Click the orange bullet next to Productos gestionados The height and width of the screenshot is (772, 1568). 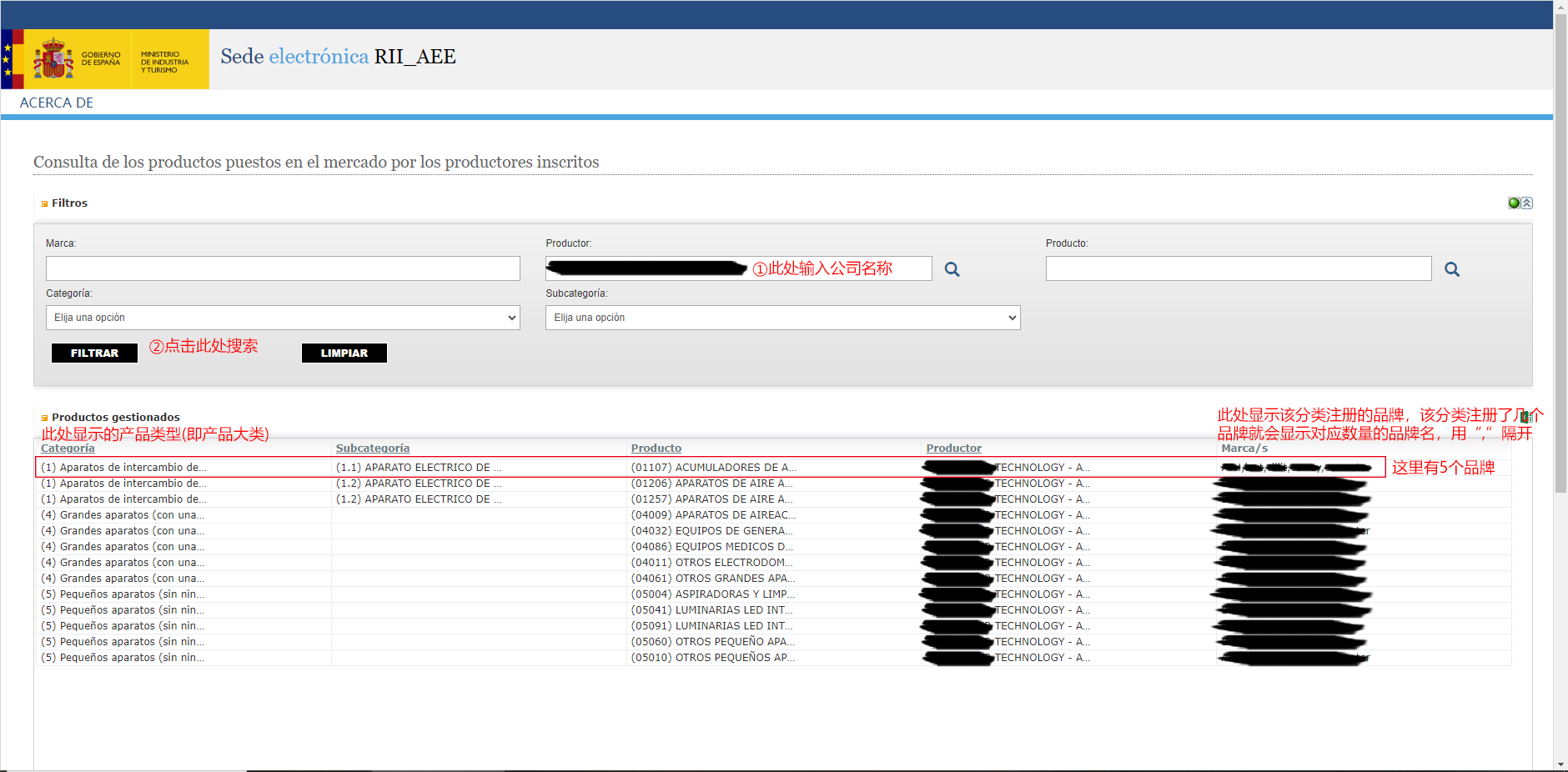pyautogui.click(x=44, y=418)
